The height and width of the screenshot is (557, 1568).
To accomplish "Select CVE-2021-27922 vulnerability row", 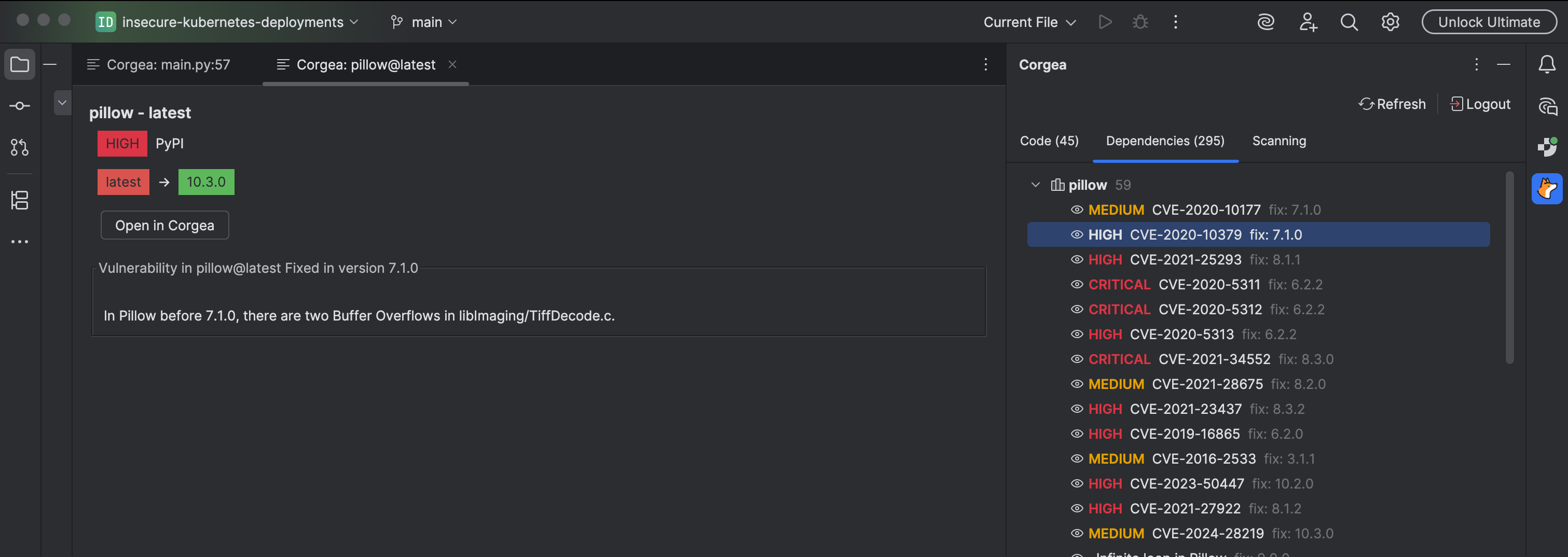I will coord(1258,509).
